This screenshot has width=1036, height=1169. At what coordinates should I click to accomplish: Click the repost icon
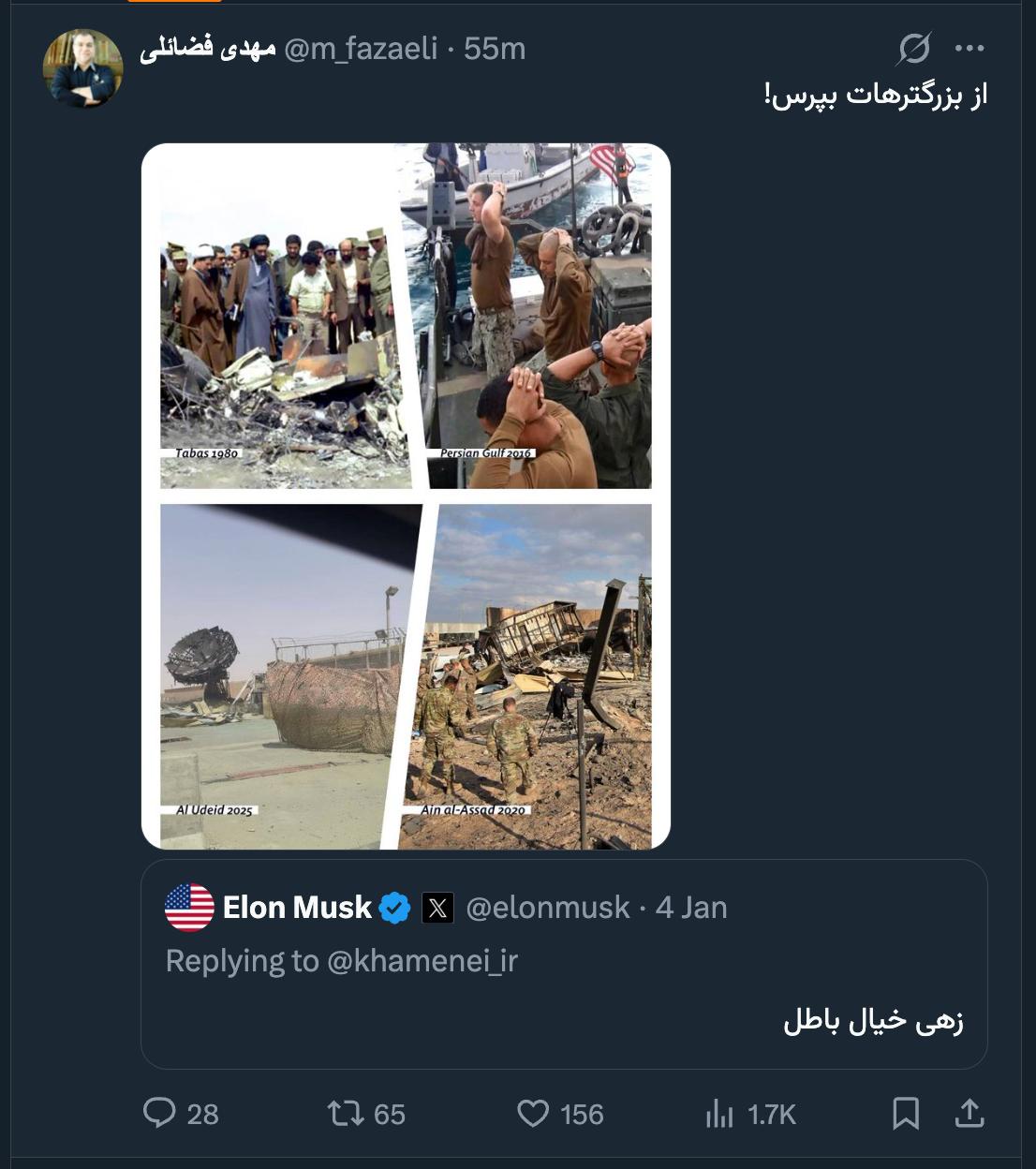347,1114
